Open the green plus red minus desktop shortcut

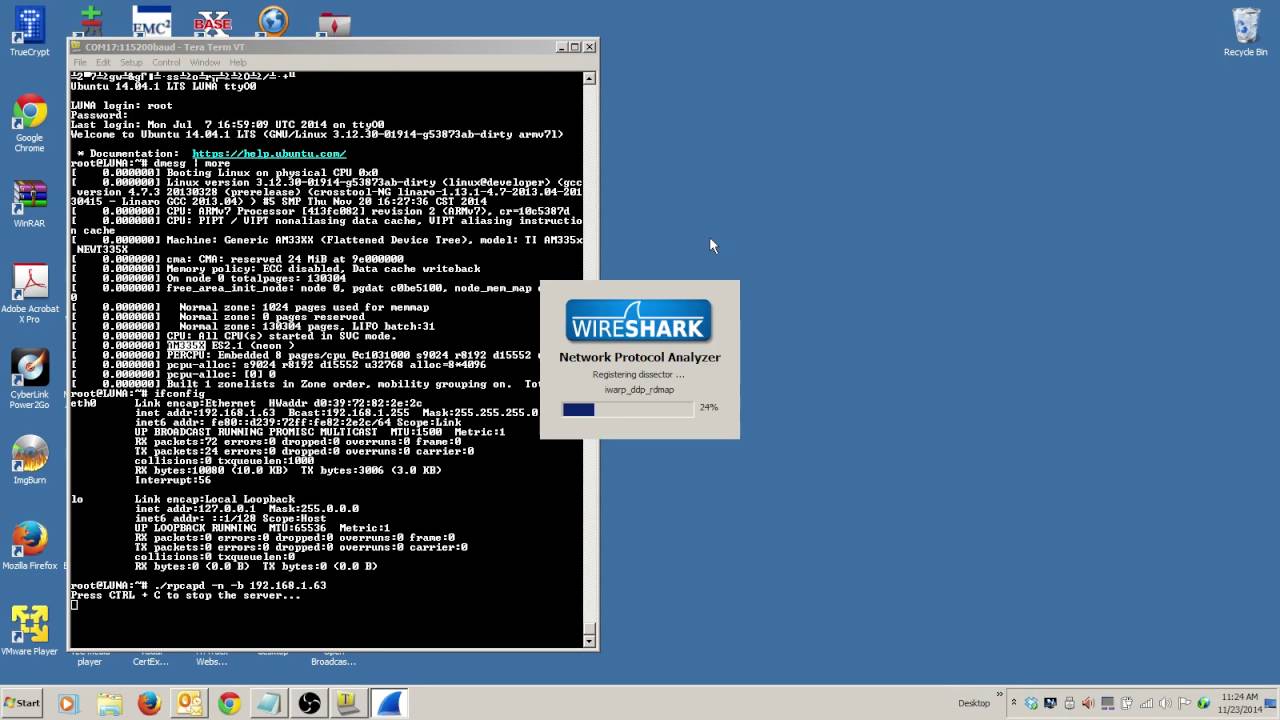(91, 20)
